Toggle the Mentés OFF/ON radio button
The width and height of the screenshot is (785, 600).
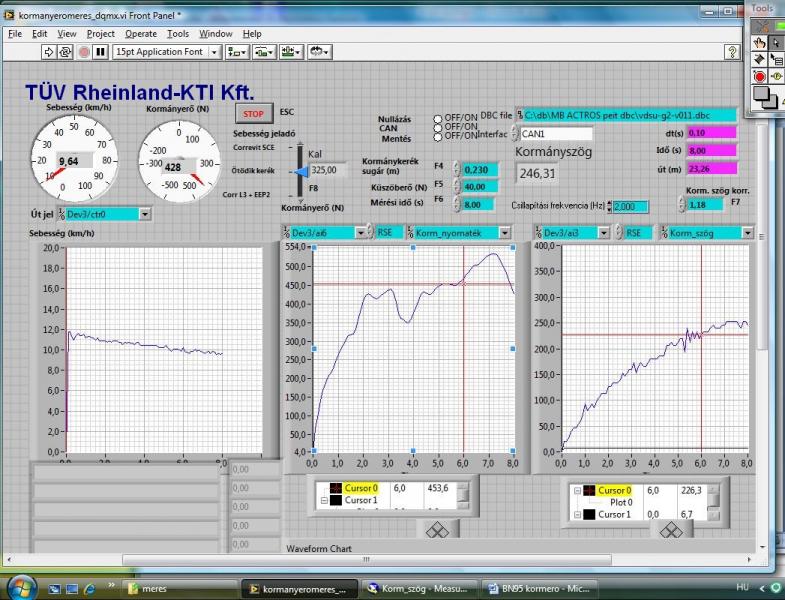[438, 137]
